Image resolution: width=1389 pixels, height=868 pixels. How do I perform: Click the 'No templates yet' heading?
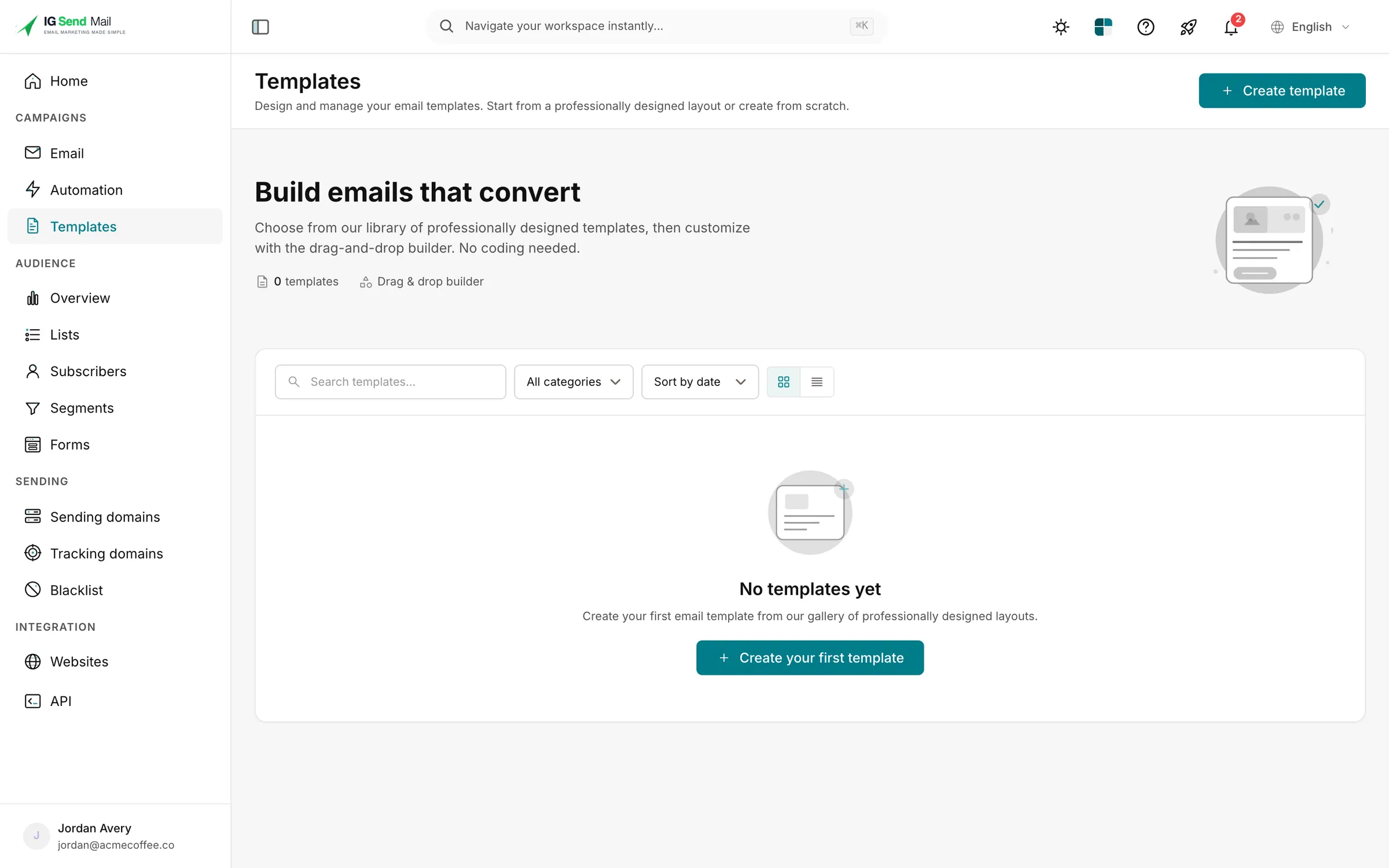coord(810,589)
